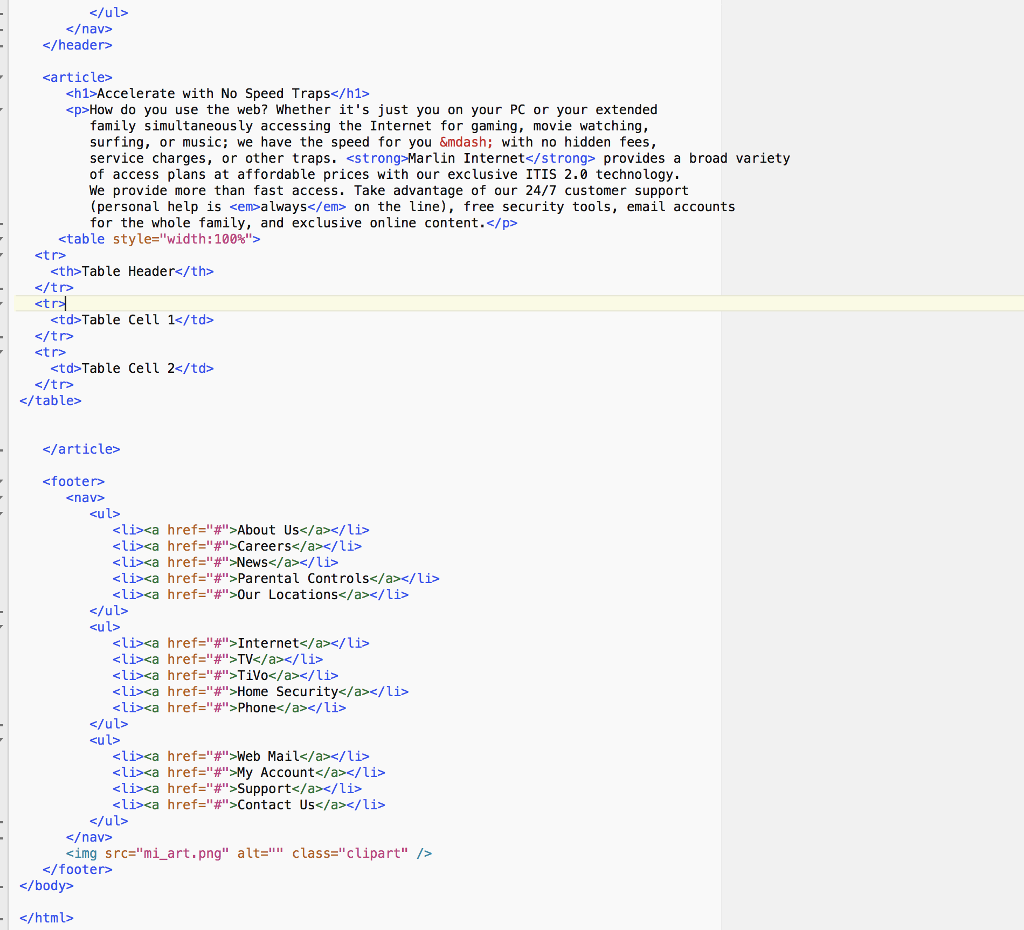Collapse the table tag fold marker

tap(3, 239)
